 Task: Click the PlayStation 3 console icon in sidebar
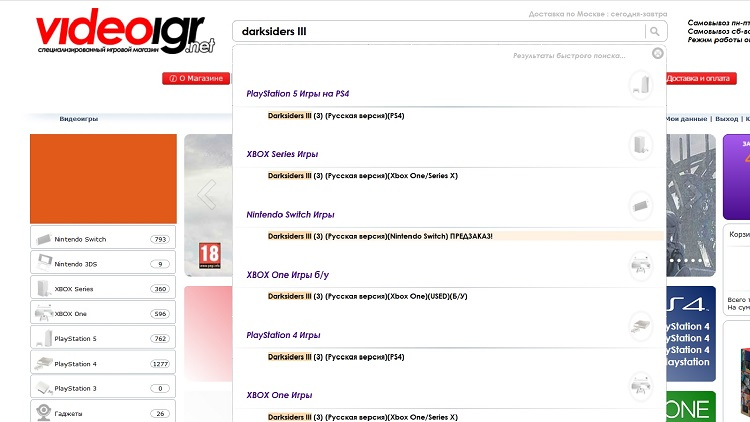(x=44, y=388)
